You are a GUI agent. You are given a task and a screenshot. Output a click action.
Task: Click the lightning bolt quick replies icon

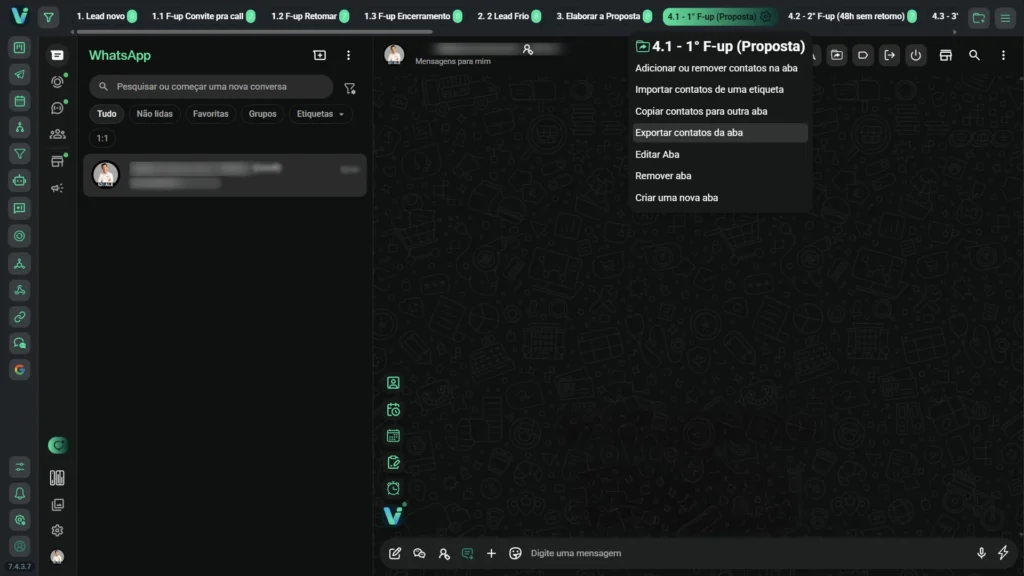pyautogui.click(x=1003, y=553)
